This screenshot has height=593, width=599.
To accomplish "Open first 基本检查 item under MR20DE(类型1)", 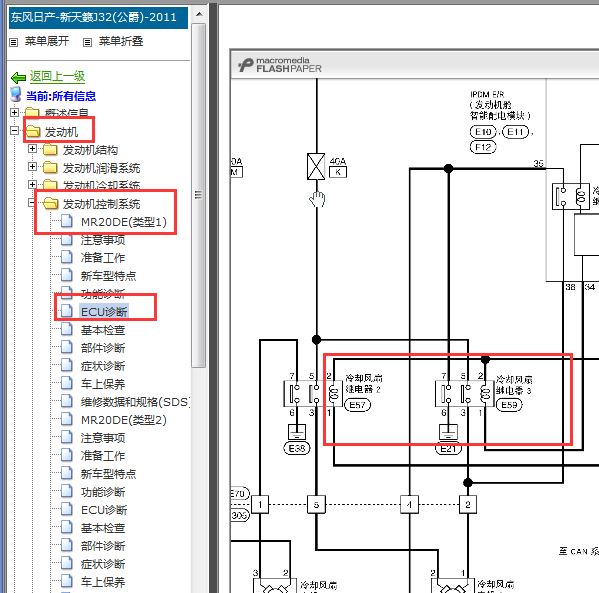I will coord(103,330).
